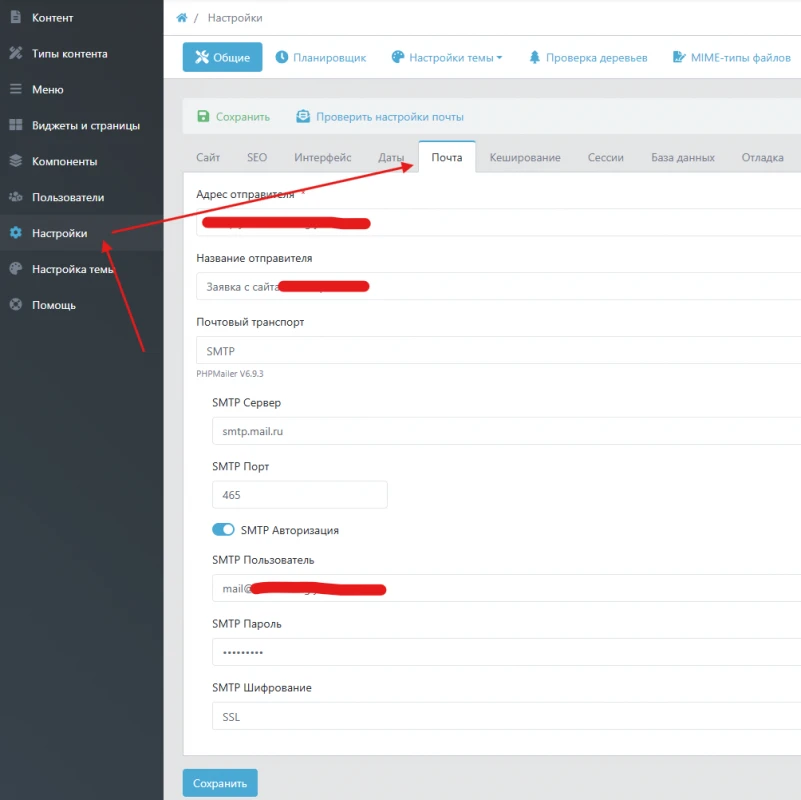Image resolution: width=801 pixels, height=800 pixels.
Task: Toggle SMTP Авторизация switch
Action: click(x=223, y=530)
